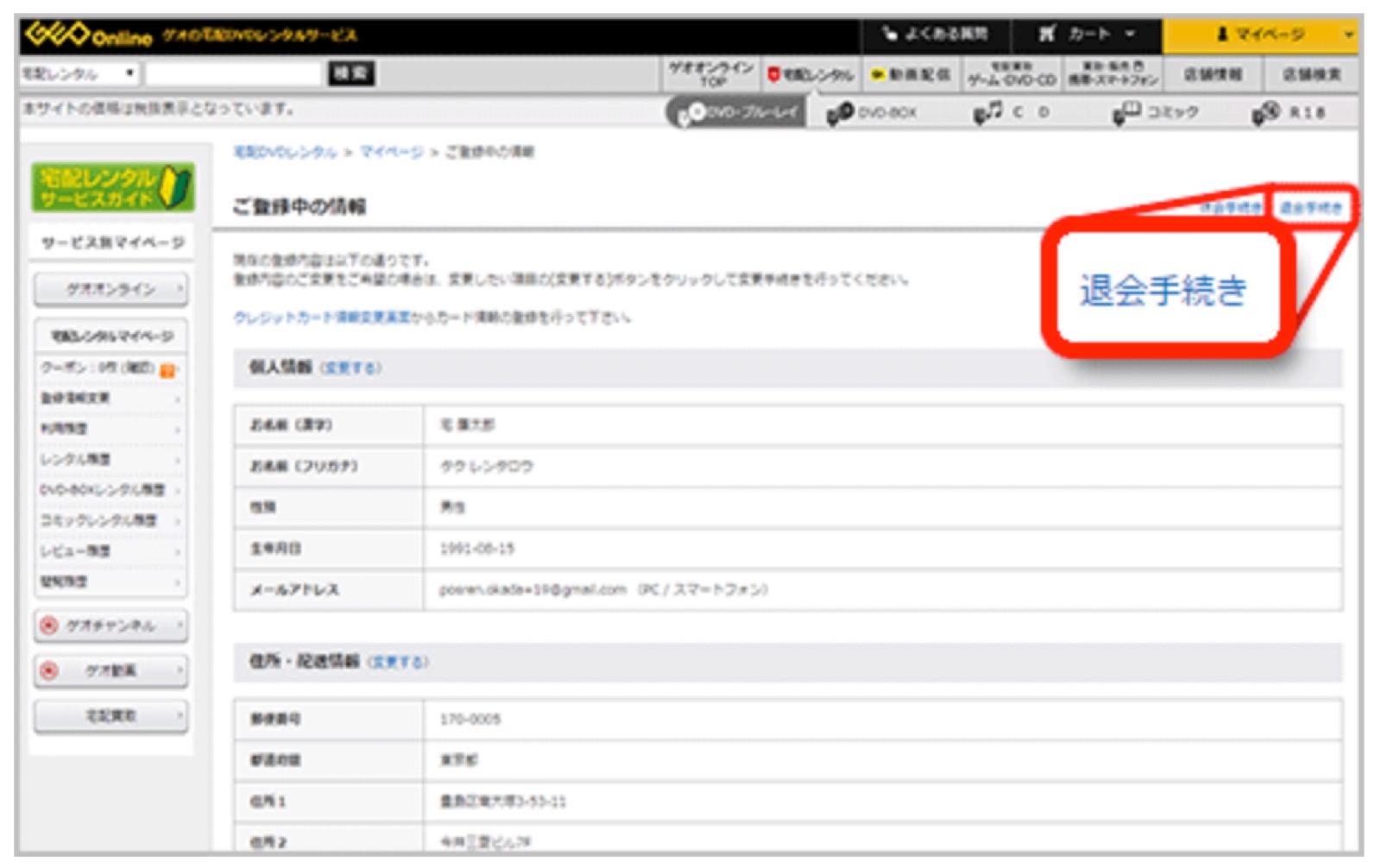Open よくある質問 FAQ in top bar
1381x868 pixels.
(936, 35)
